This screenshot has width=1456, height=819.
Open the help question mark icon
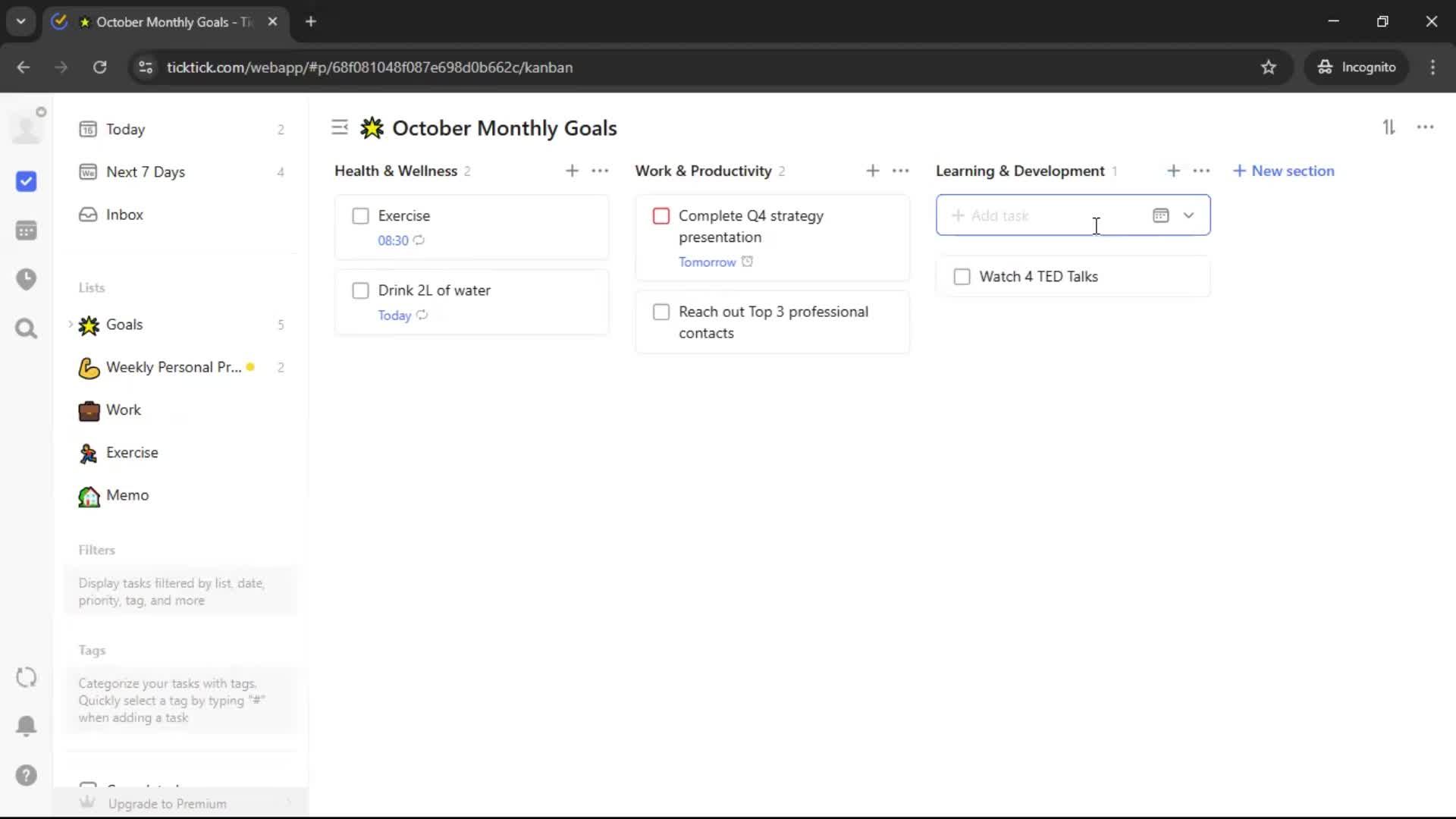pos(26,775)
